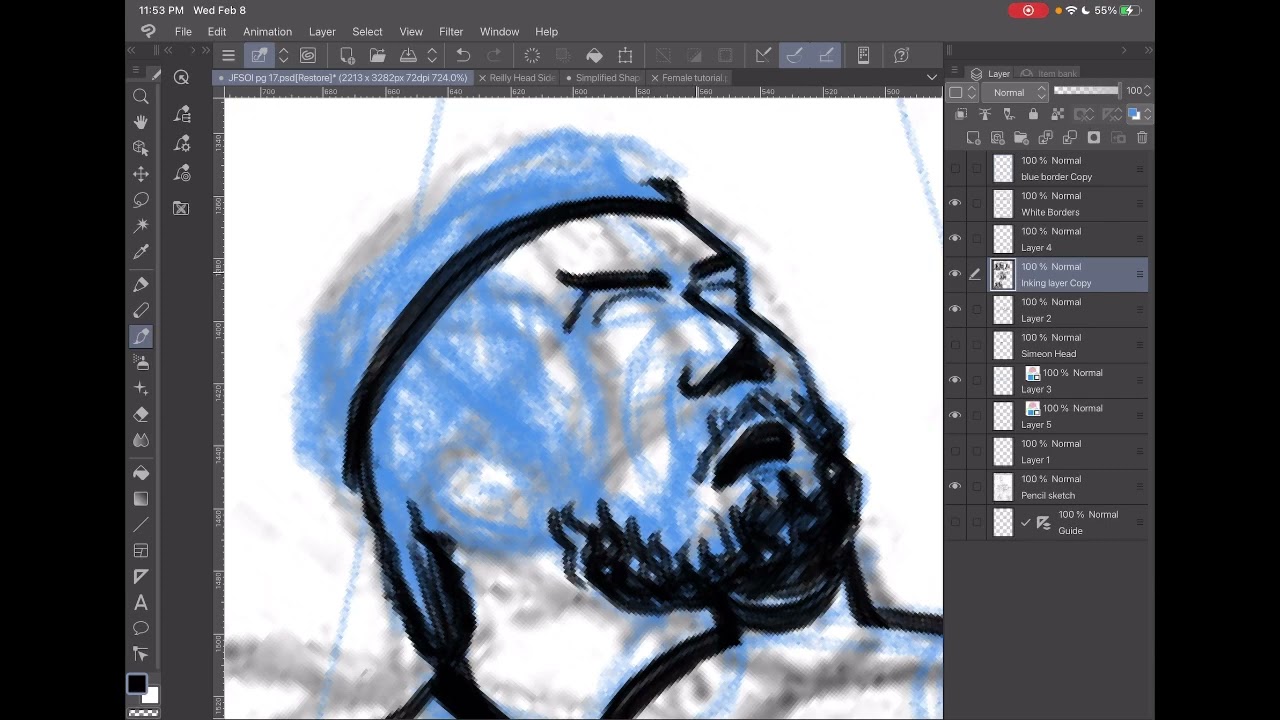The width and height of the screenshot is (1280, 720).
Task: Switch to the Reilly Head Side tab
Action: 517,78
